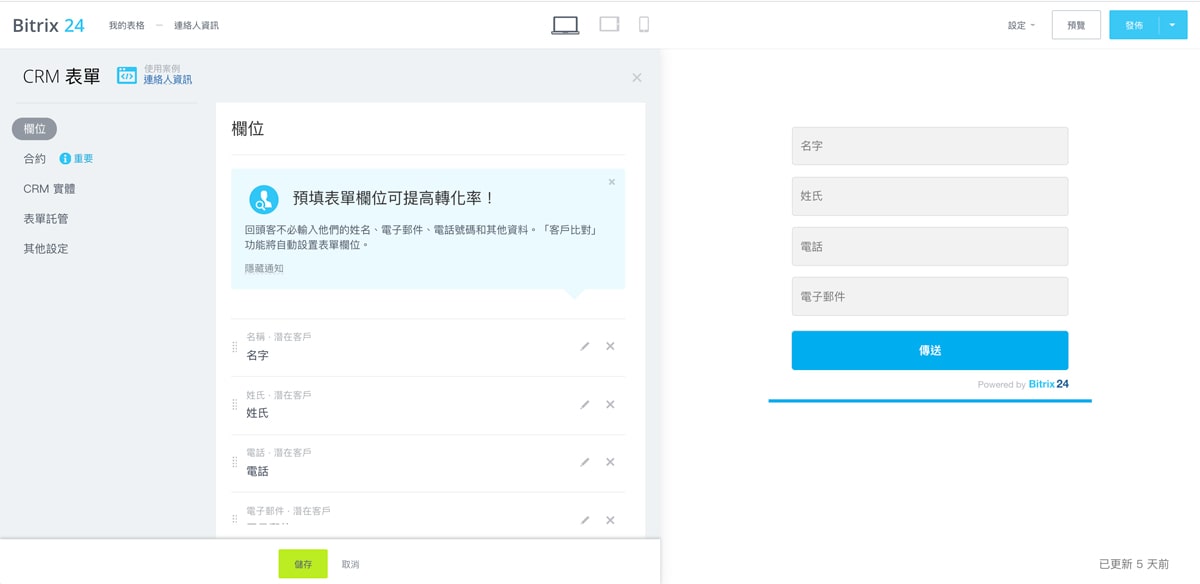Remove the 姓氏 field
The height and width of the screenshot is (584, 1200).
[x=610, y=404]
